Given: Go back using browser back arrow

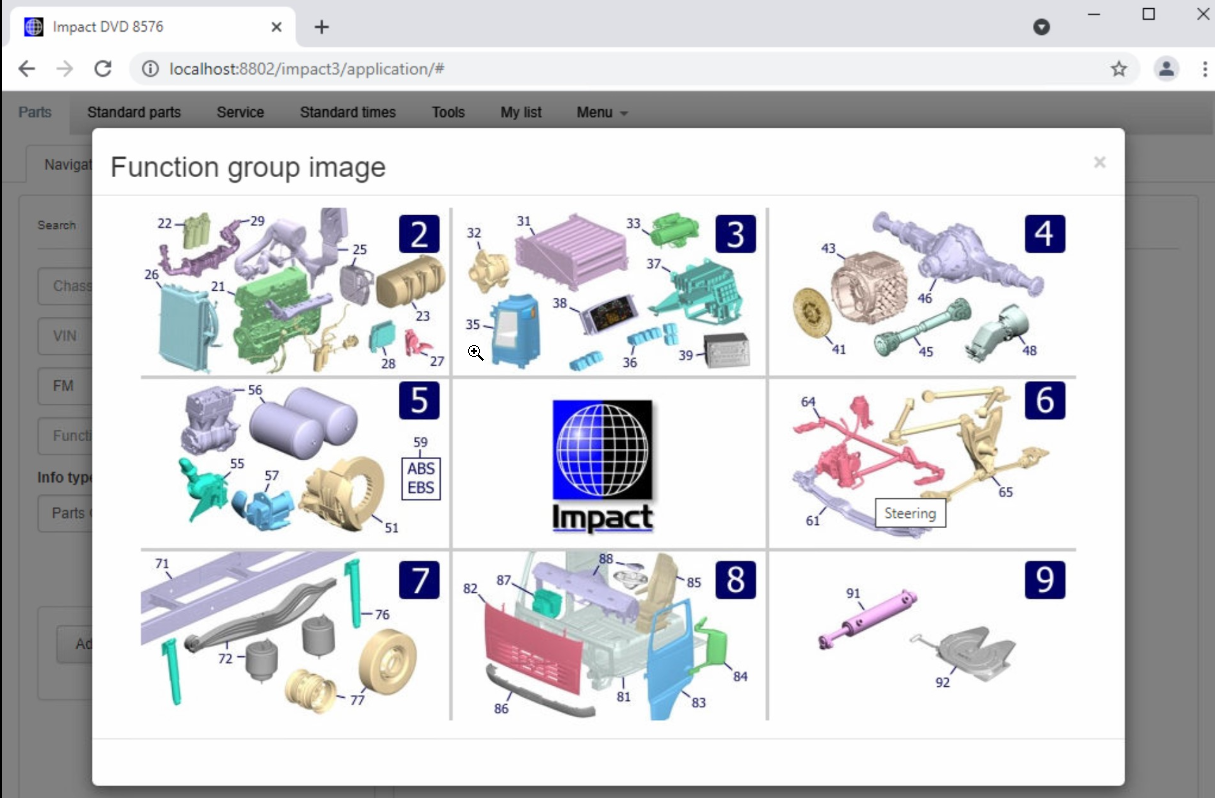Looking at the screenshot, I should 27,69.
